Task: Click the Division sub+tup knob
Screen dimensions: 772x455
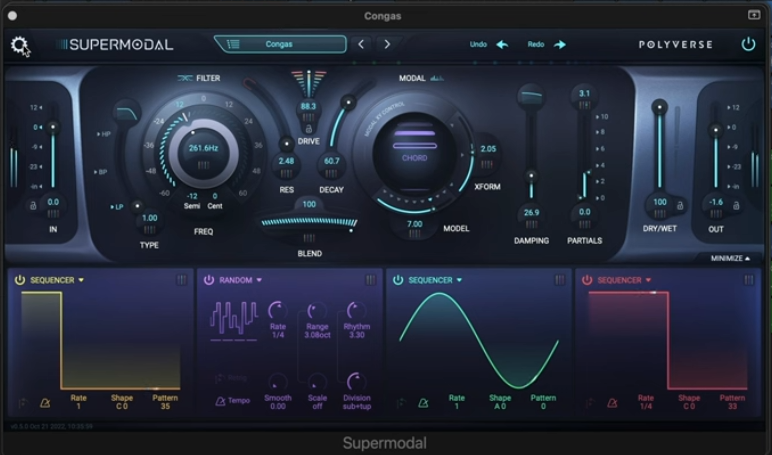Action: 356,382
